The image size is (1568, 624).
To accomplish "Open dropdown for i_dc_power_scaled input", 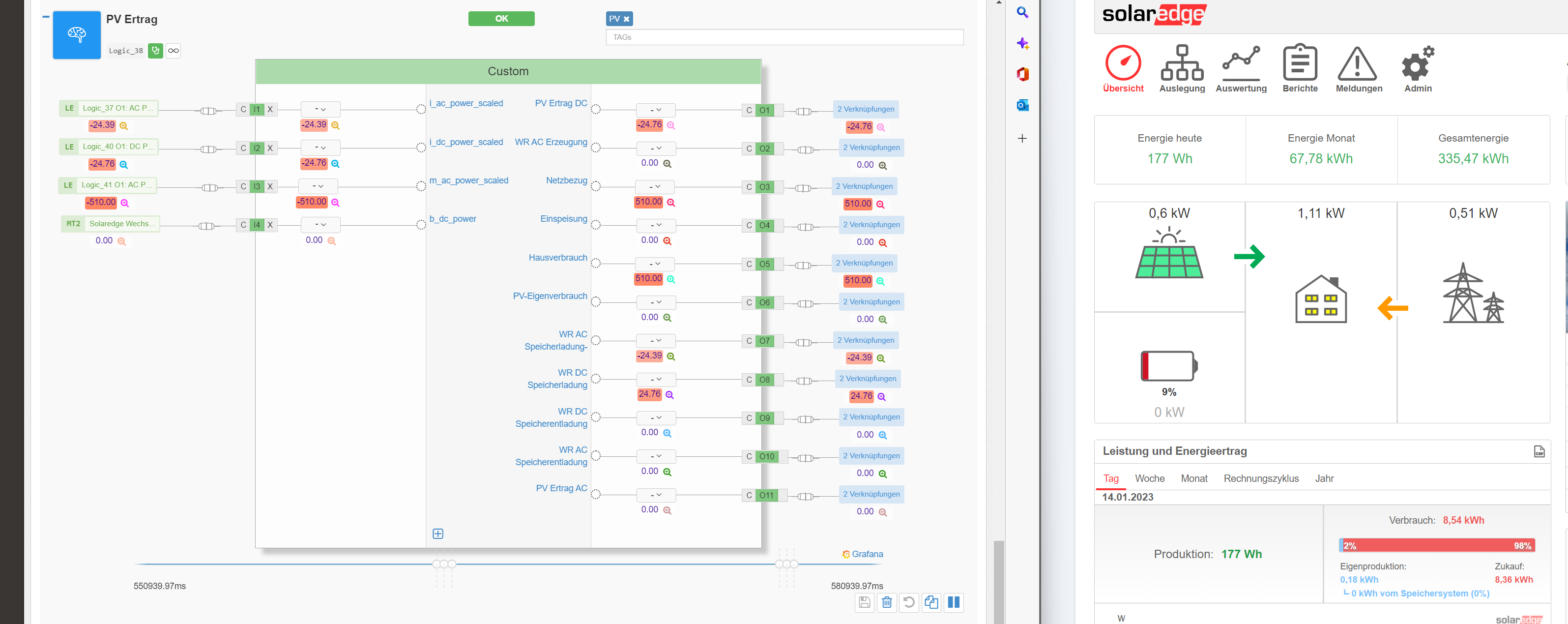I will (320, 148).
